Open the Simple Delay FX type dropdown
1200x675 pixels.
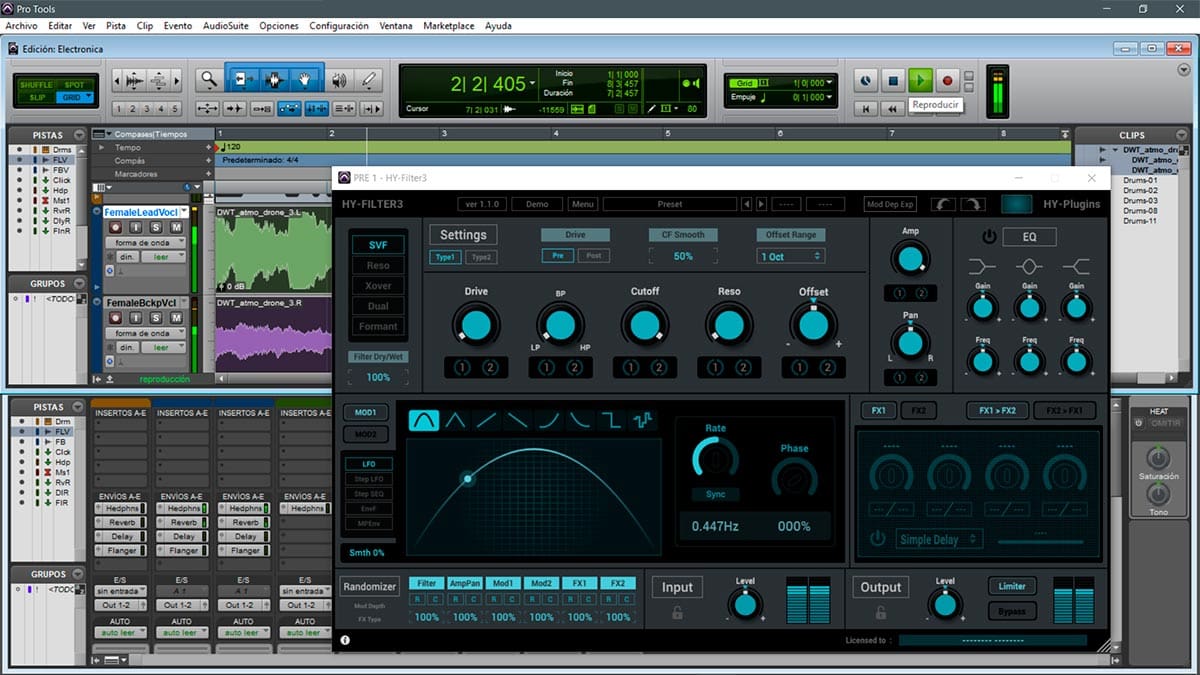pyautogui.click(x=939, y=539)
